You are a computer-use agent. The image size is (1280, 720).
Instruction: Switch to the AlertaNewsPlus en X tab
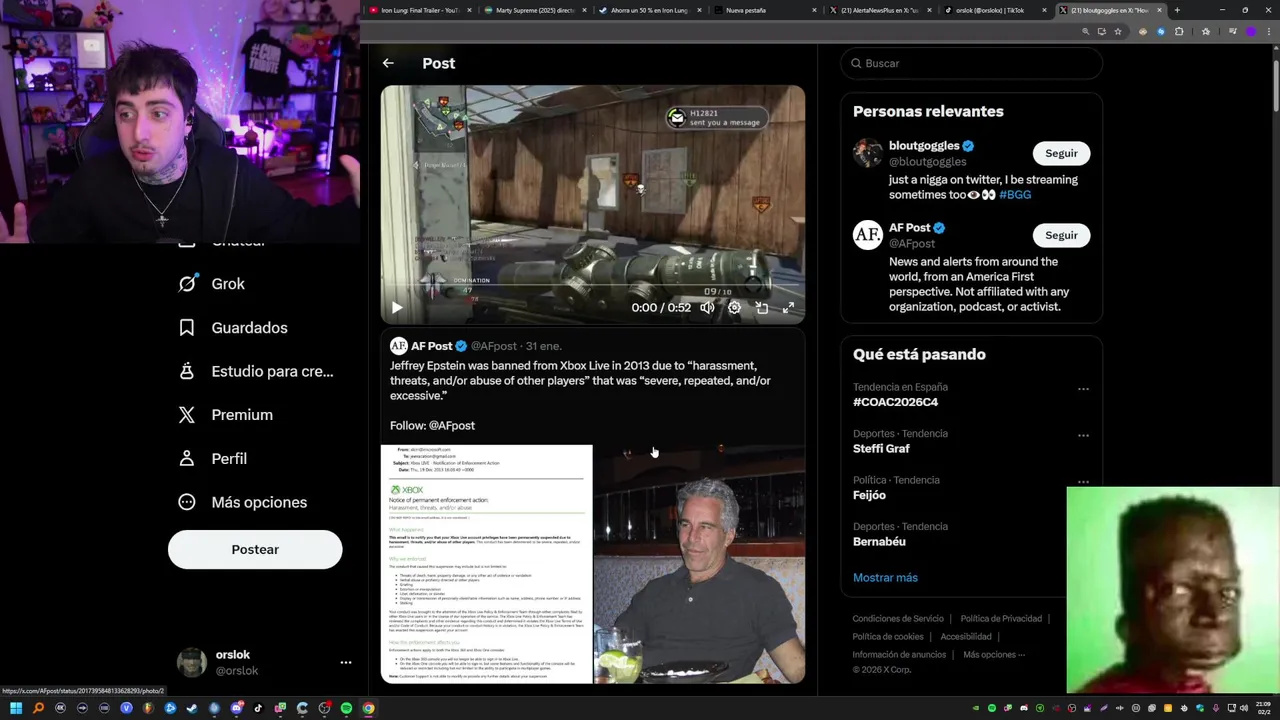coord(878,10)
